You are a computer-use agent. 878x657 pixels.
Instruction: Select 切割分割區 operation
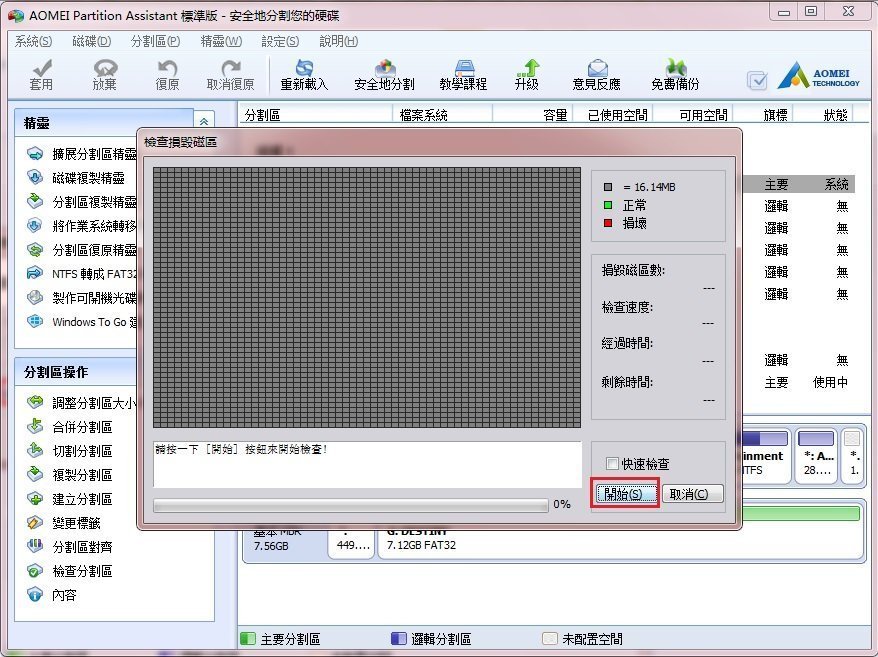[69, 451]
